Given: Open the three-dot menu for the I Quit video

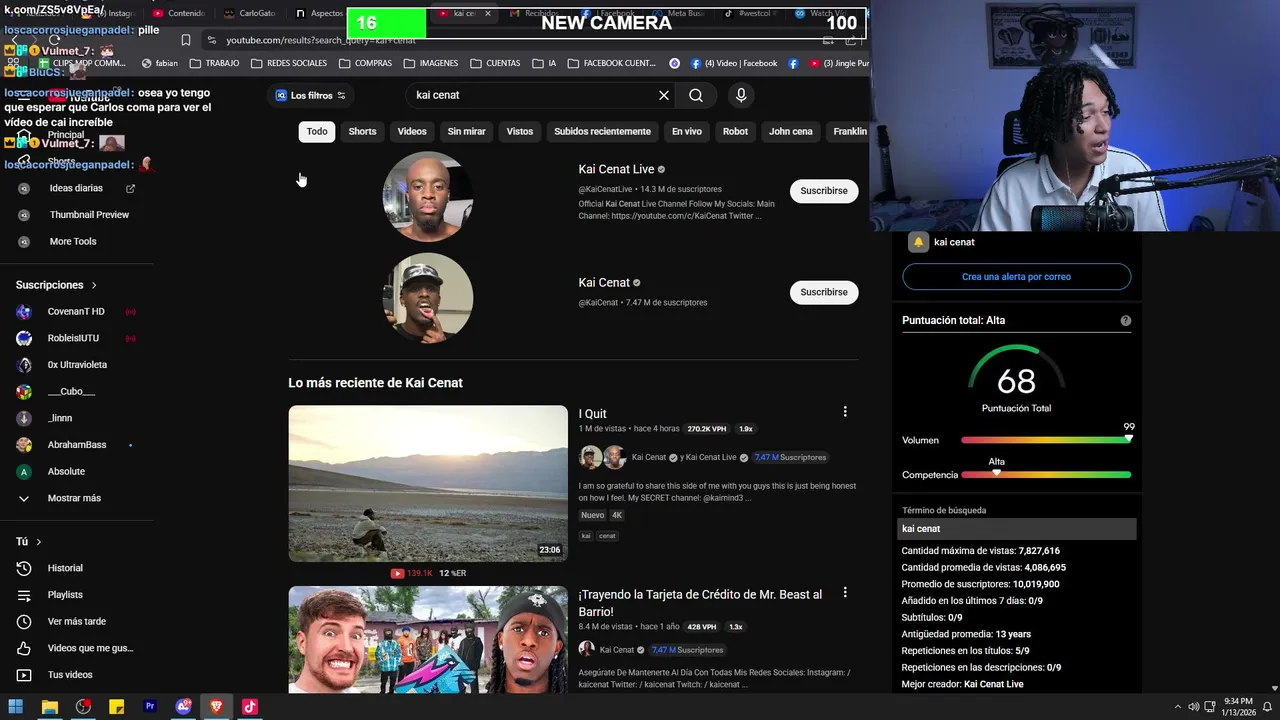Looking at the screenshot, I should coord(845,412).
